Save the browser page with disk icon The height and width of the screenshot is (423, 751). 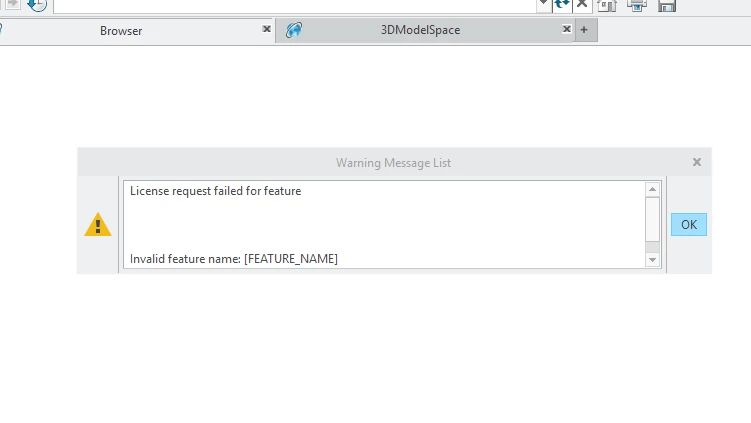click(667, 5)
